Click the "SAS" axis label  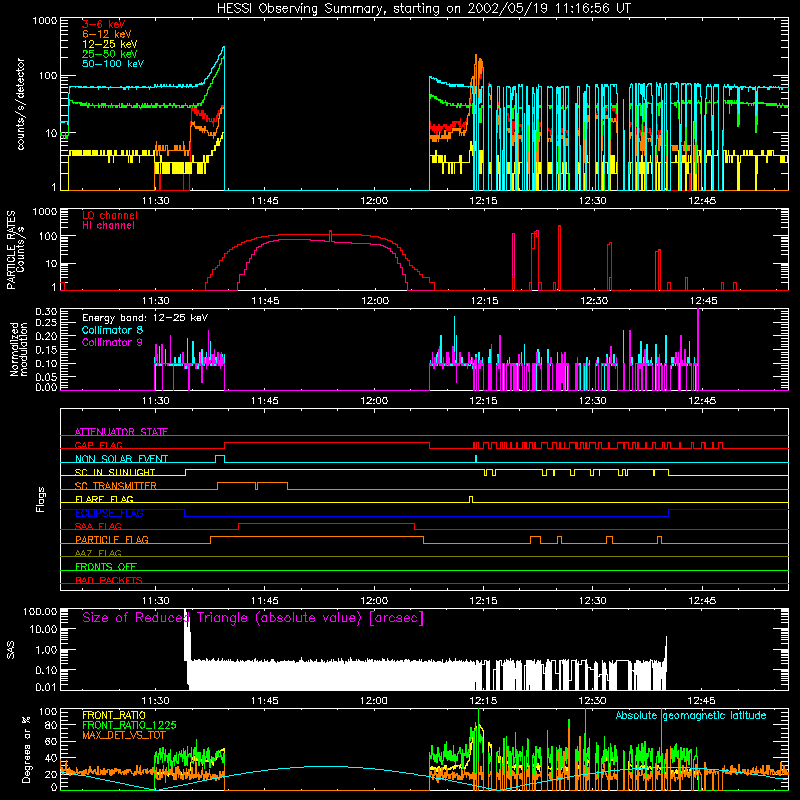click(10, 651)
